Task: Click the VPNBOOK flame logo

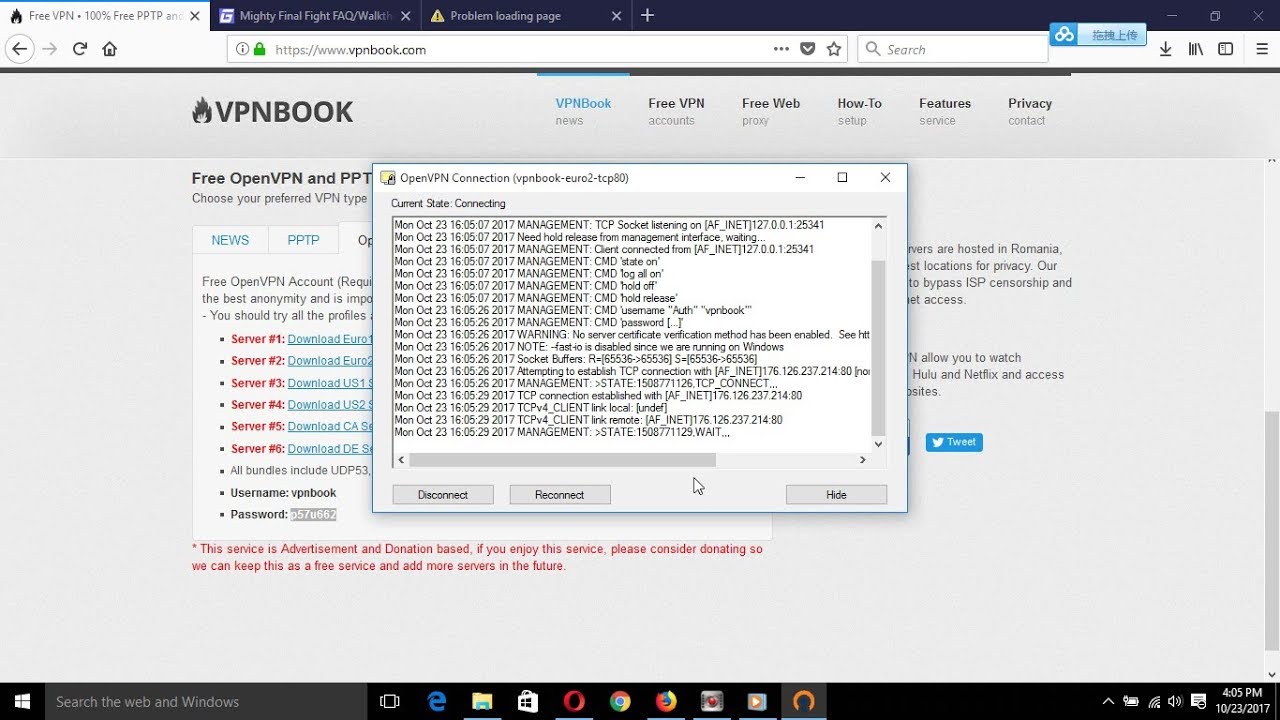Action: pos(272,112)
